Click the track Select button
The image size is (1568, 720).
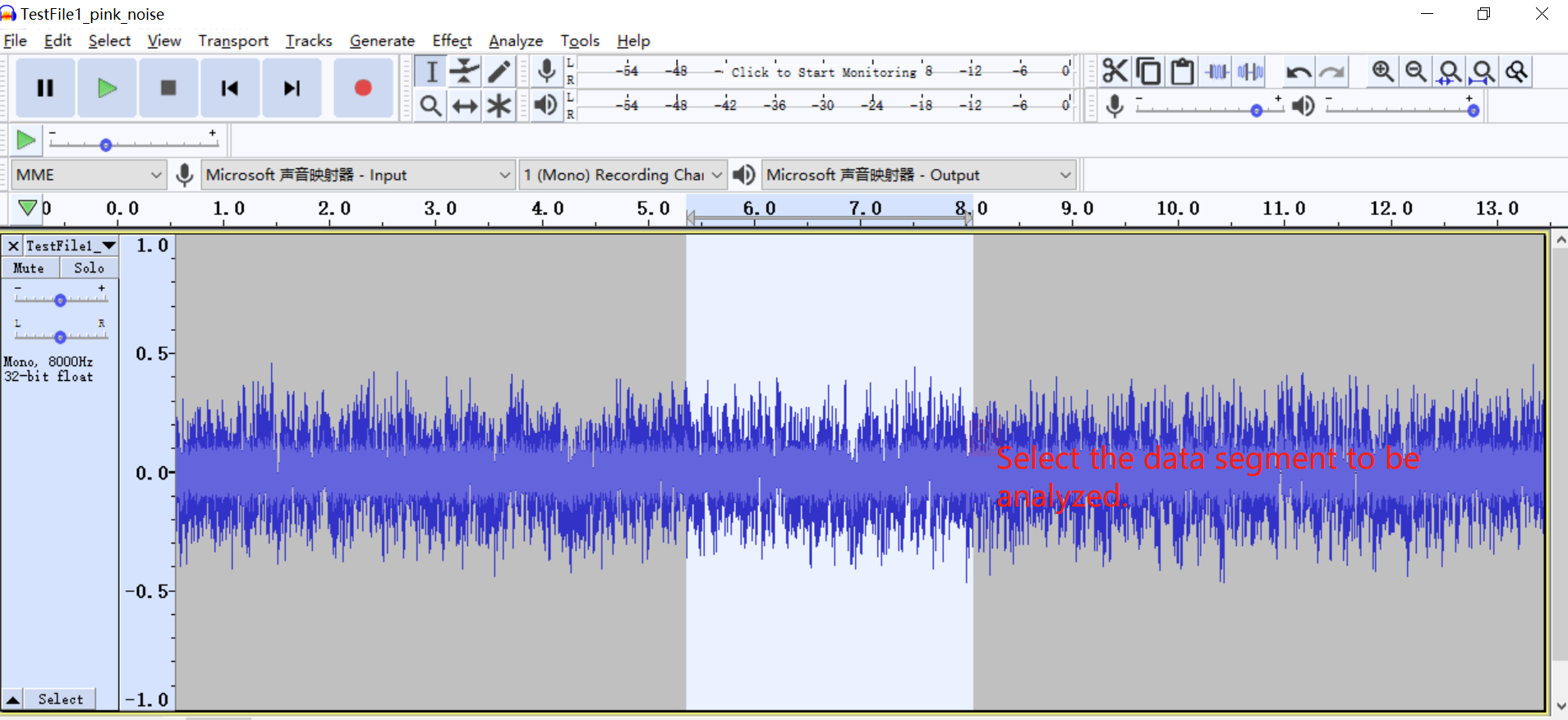pos(60,699)
